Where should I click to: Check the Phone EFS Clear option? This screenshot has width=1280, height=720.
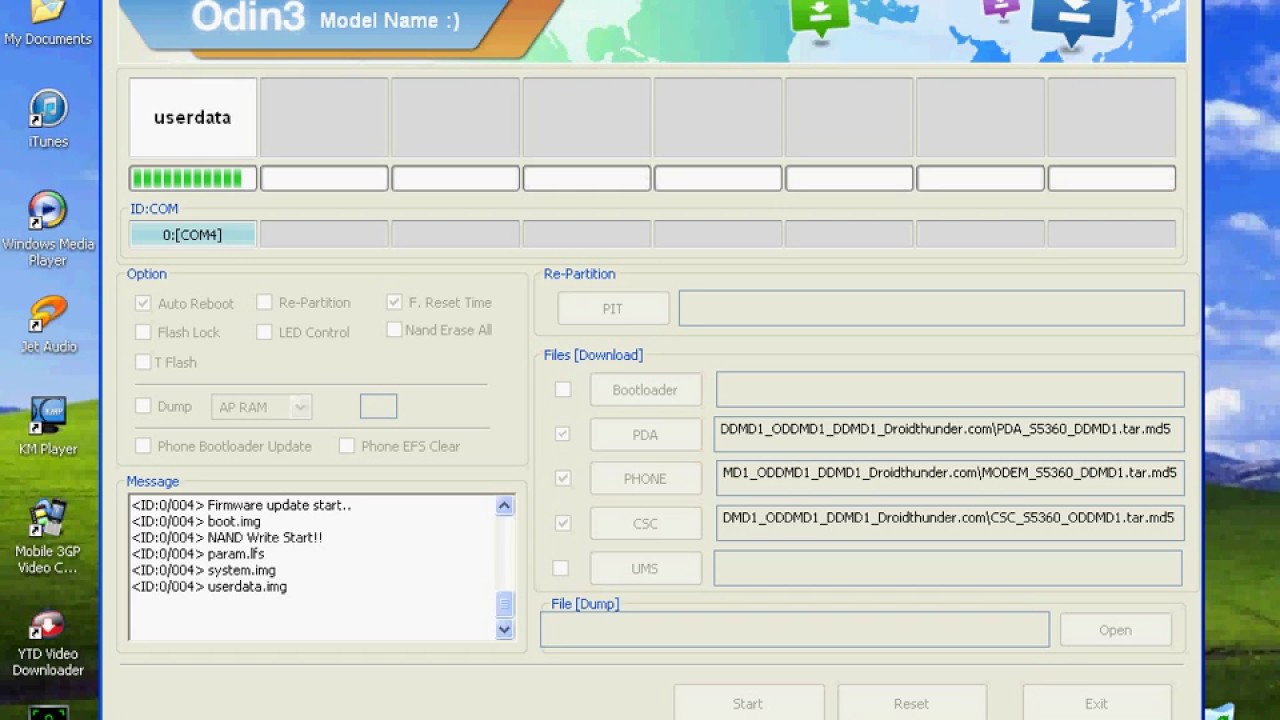pos(346,446)
